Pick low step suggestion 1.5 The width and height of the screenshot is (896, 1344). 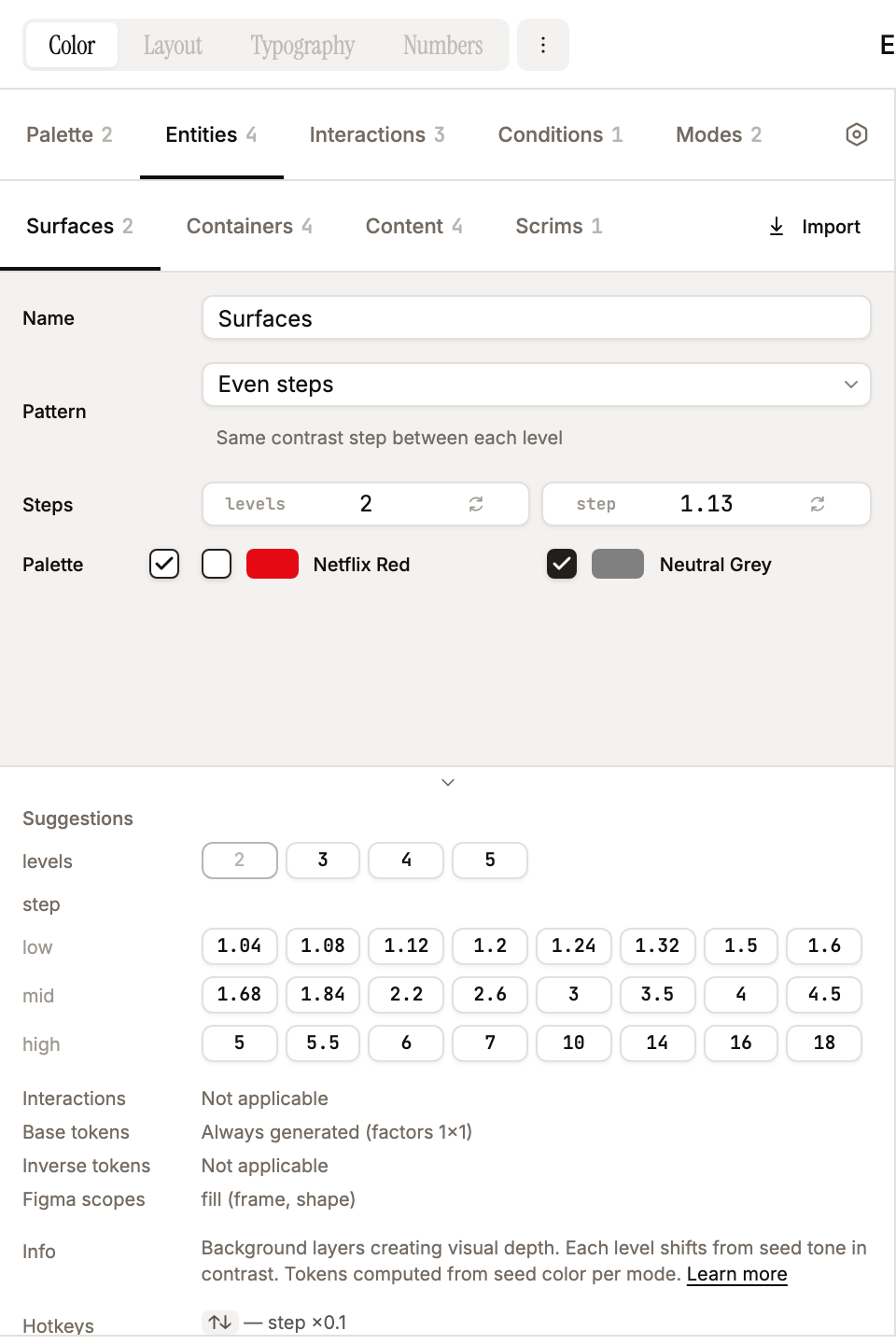point(741,946)
